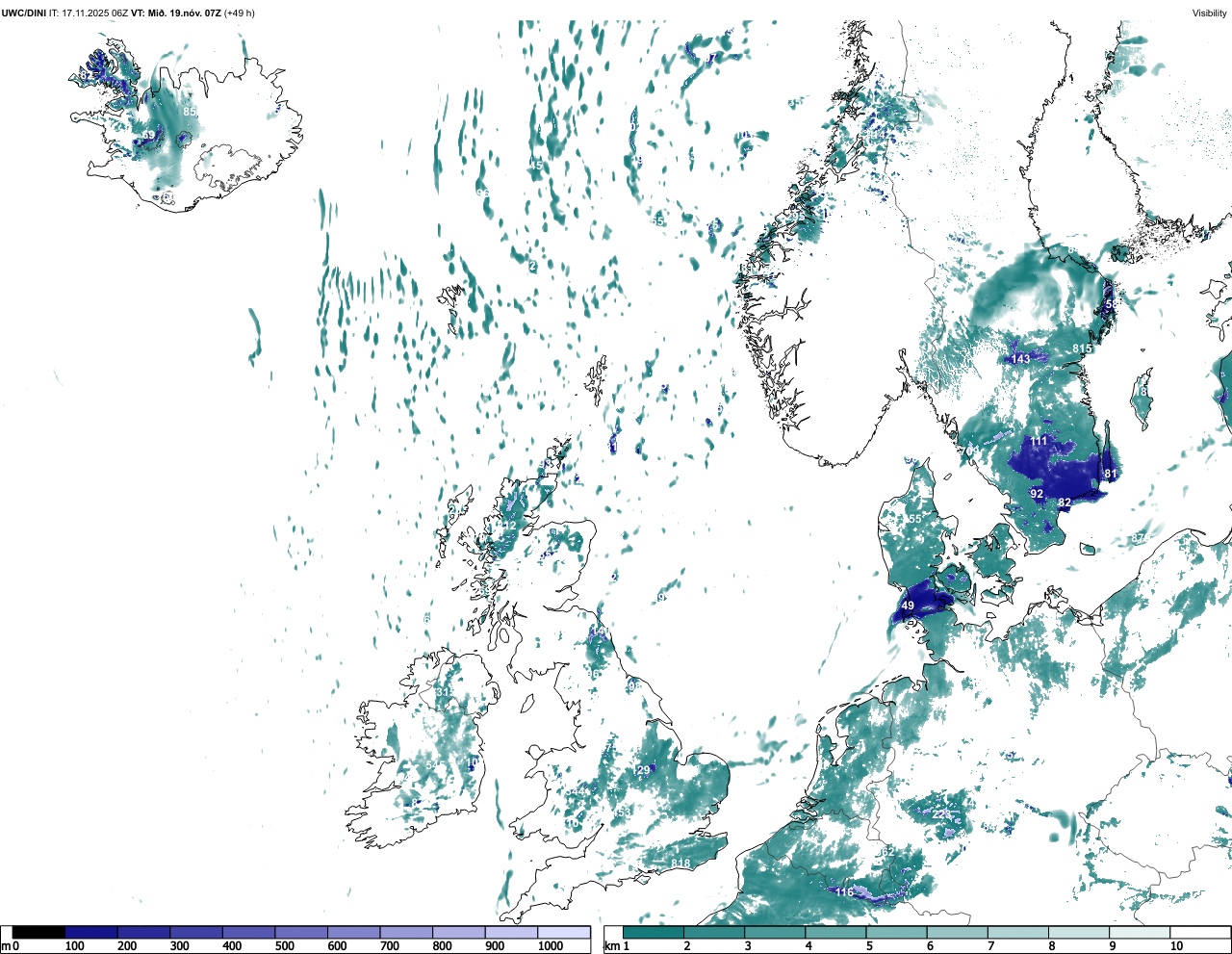Pick the 400–500 m legend swatch
This screenshot has width=1232, height=954.
pos(248,932)
